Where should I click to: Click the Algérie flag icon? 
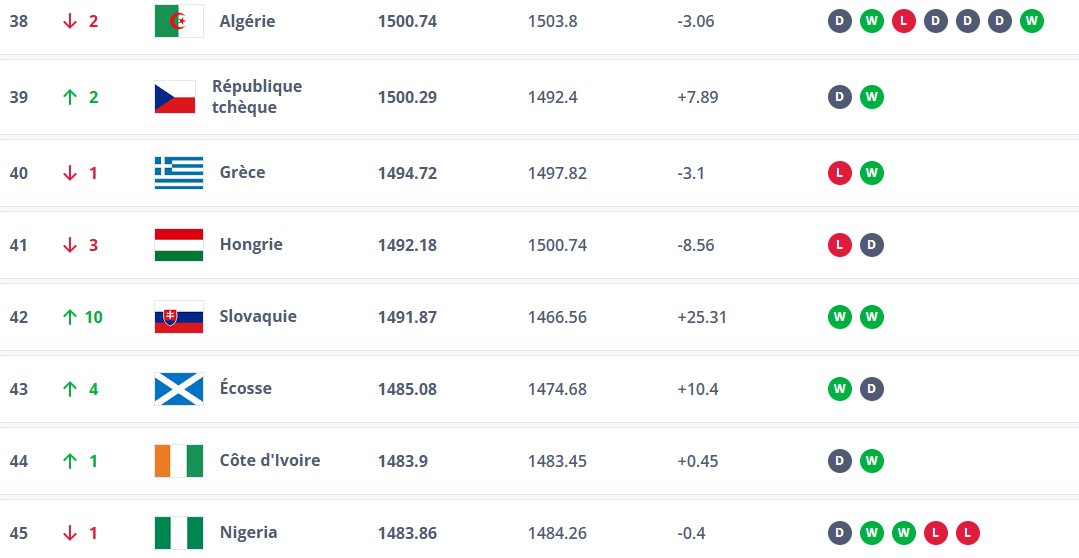pyautogui.click(x=179, y=21)
